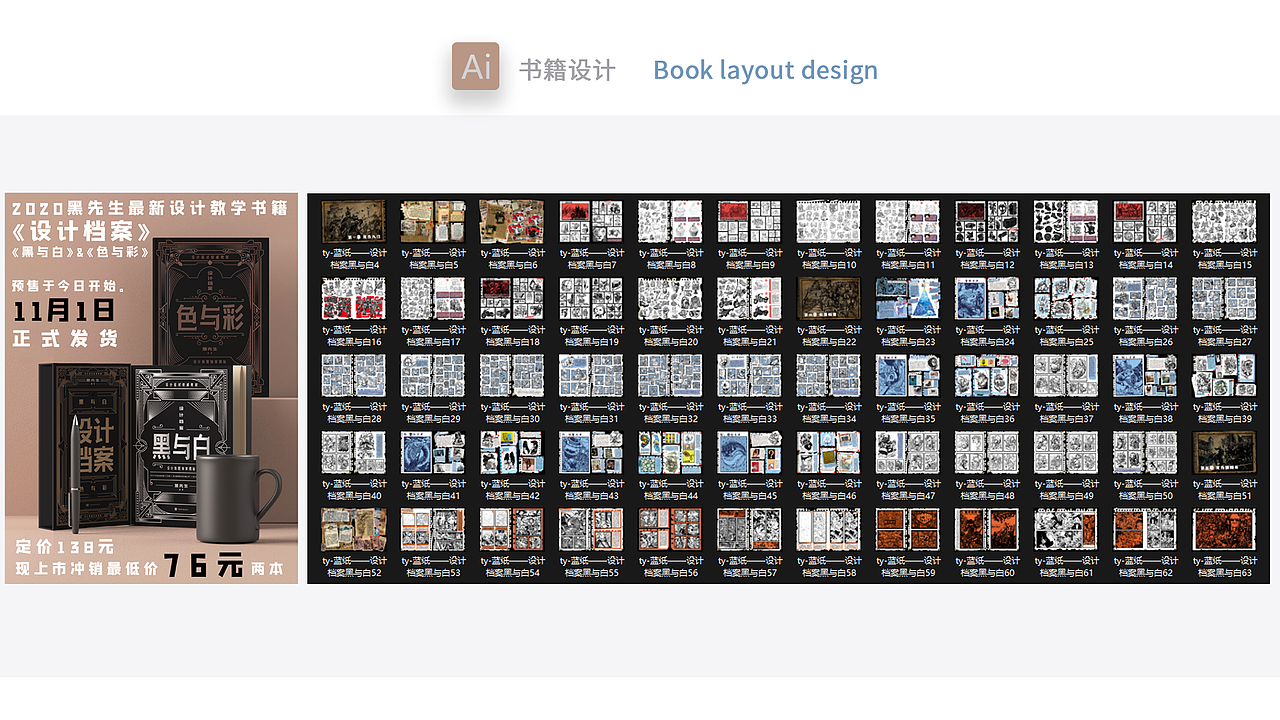Viewport: 1280px width, 720px height.
Task: Open thumbnail 设计档案黑与白53
Action: 433,529
